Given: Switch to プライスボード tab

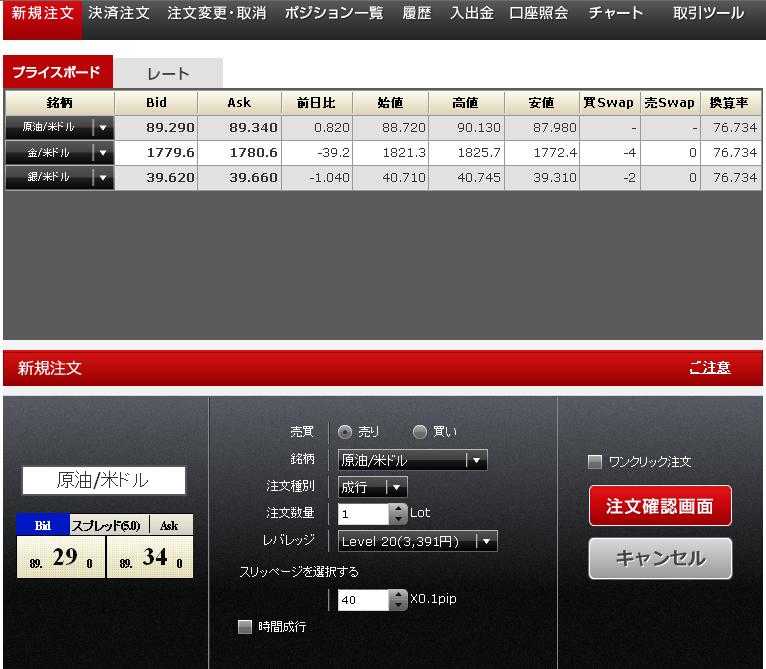Looking at the screenshot, I should click(x=58, y=72).
